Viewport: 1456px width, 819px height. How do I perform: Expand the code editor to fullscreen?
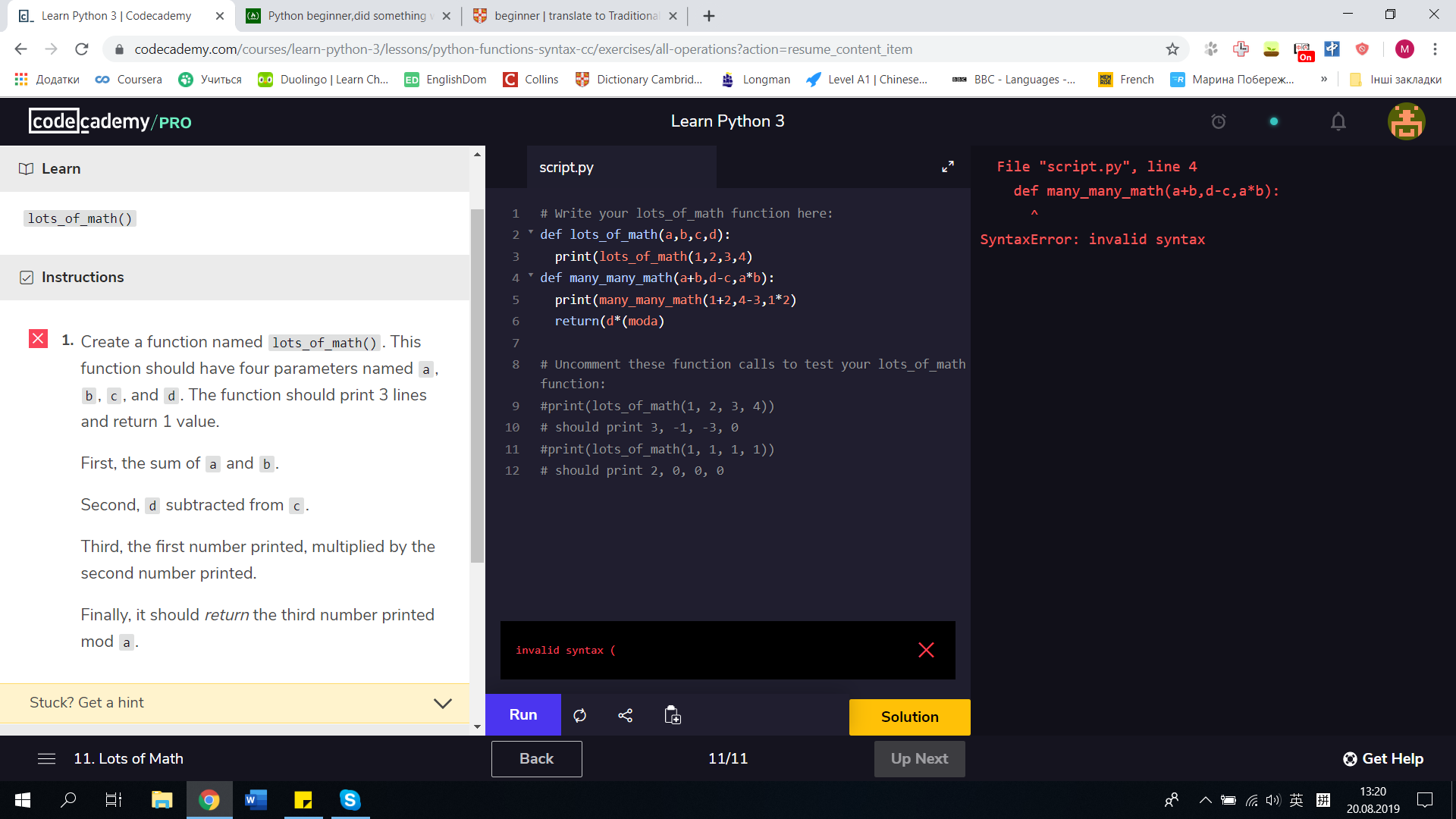pos(948,167)
